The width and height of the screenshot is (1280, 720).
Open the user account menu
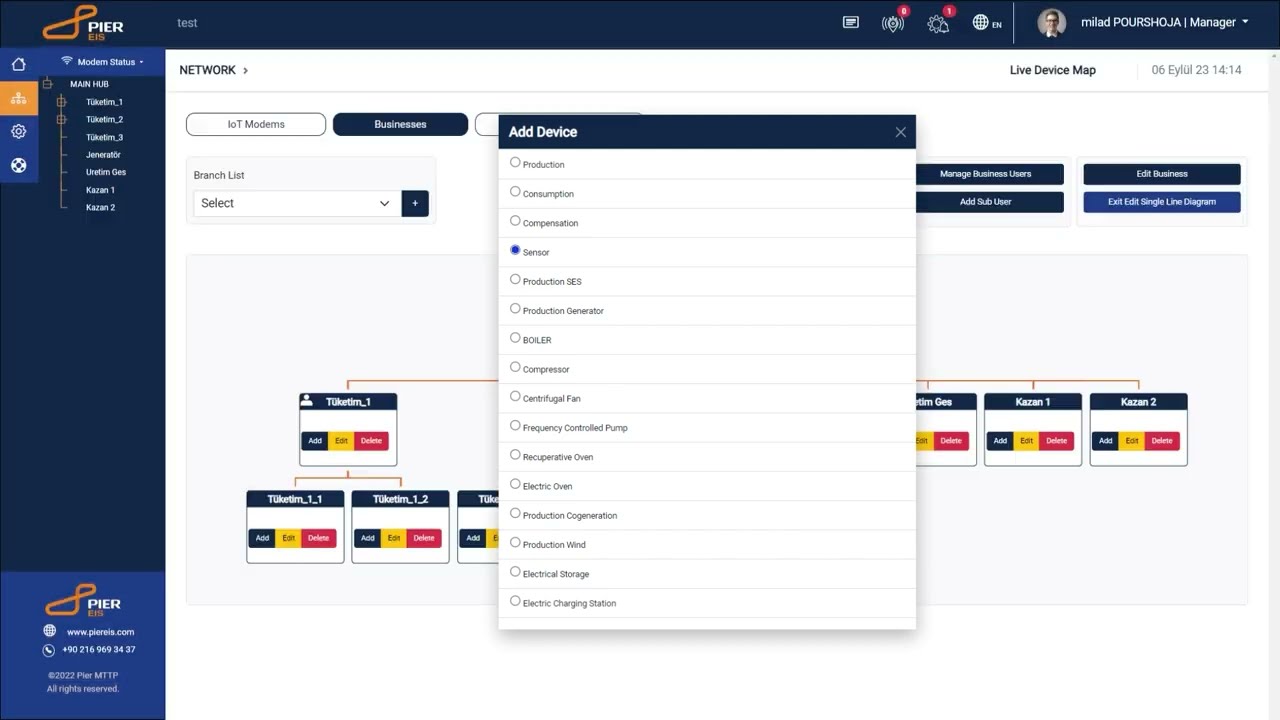(x=1164, y=22)
